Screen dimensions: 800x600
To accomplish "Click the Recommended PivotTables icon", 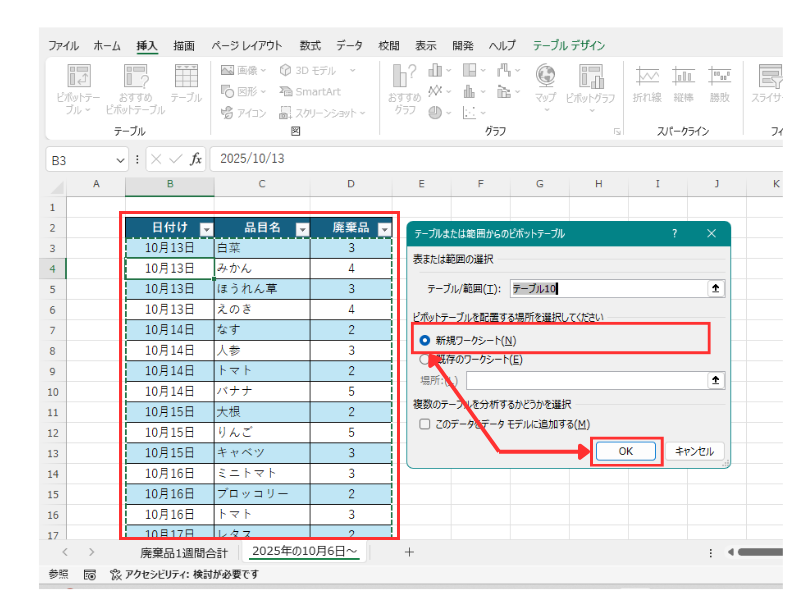I will pos(135,78).
